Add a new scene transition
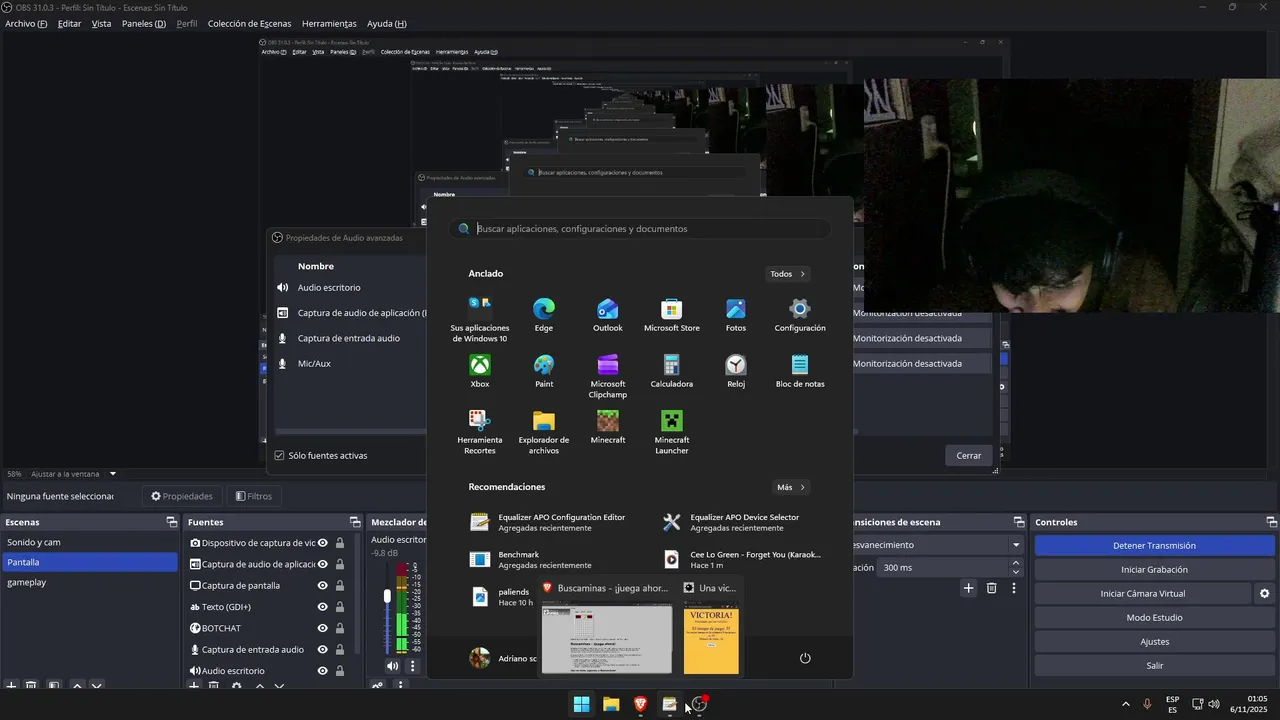This screenshot has height=720, width=1280. pos(968,588)
